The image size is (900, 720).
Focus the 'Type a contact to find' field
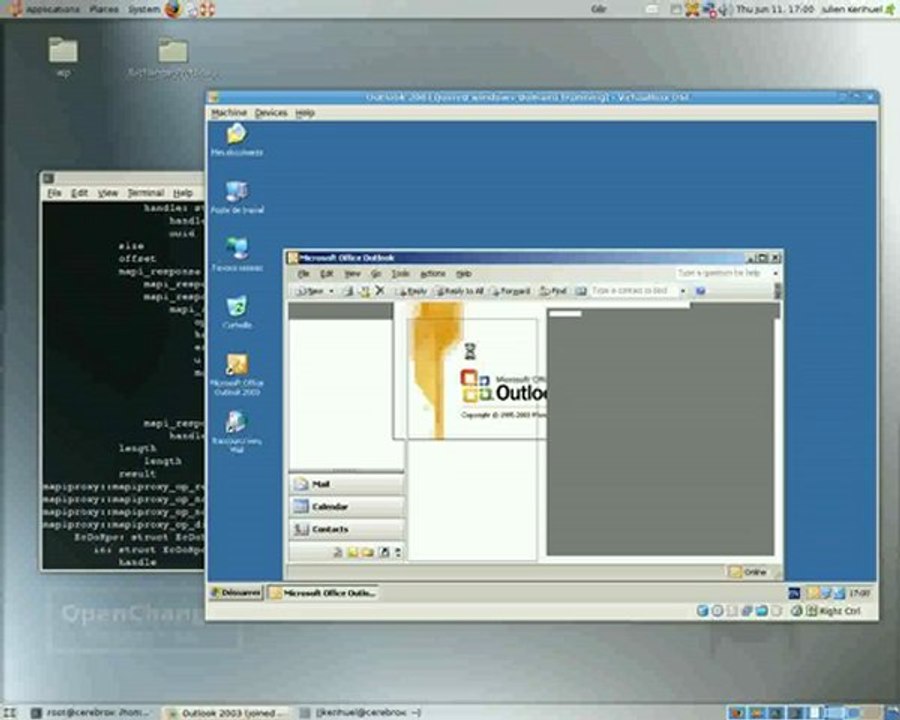[x=634, y=291]
